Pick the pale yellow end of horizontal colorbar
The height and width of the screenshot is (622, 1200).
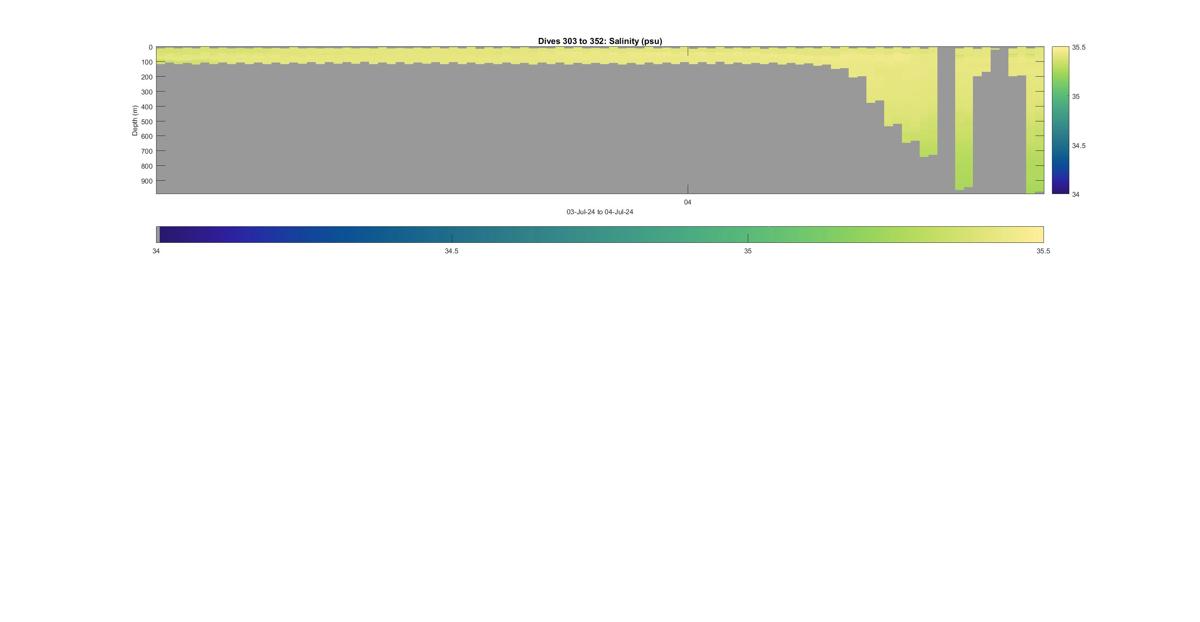point(1030,235)
